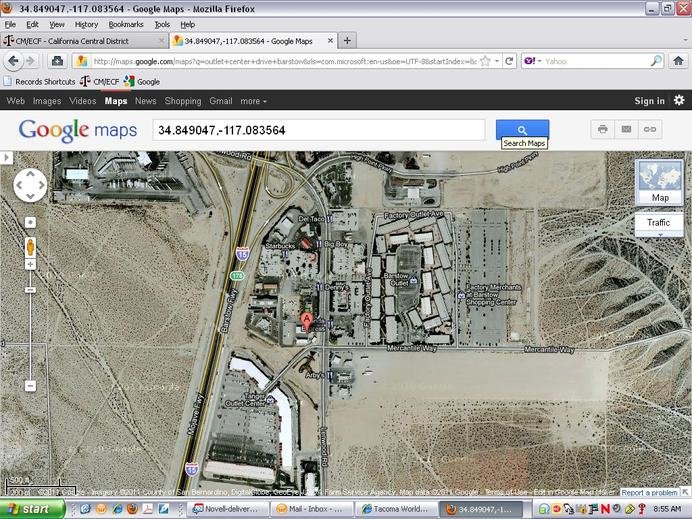Open Novell-deliver taskbar window
692x519 pixels.
(226, 509)
